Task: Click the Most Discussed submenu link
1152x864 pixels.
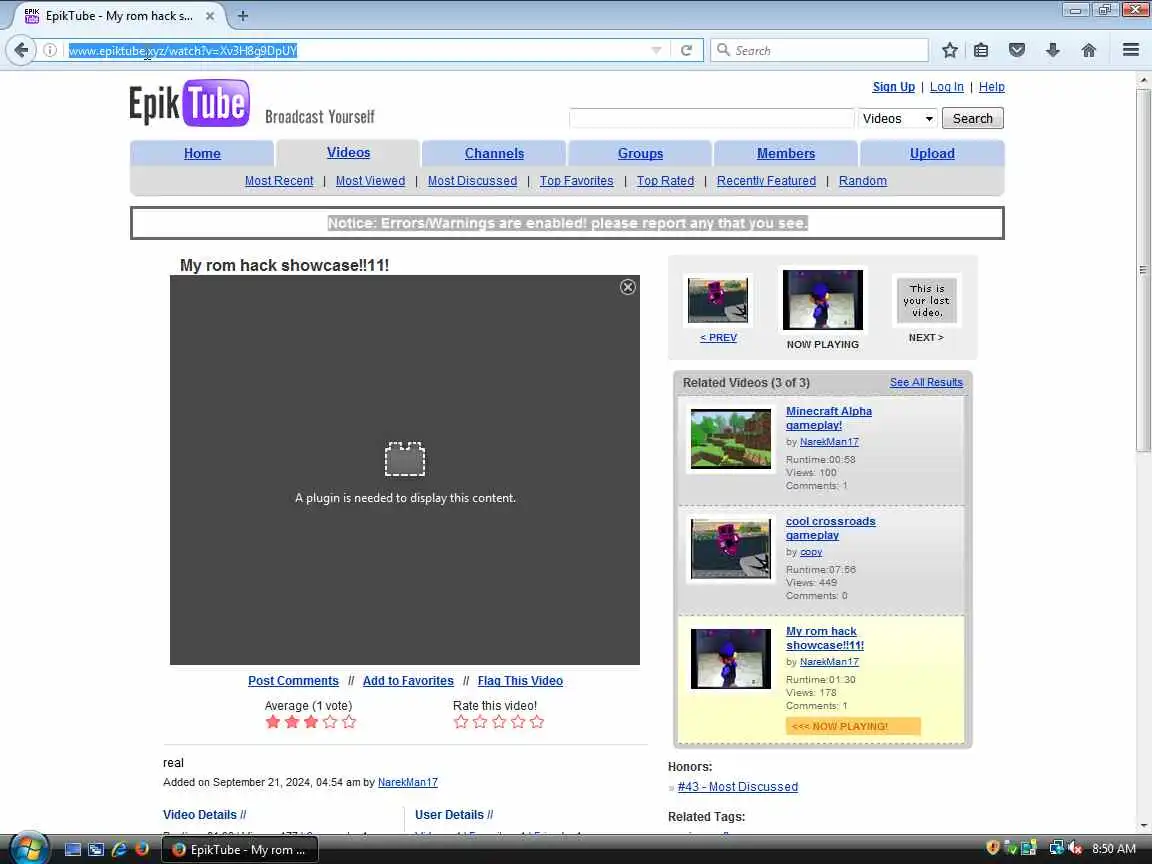Action: pyautogui.click(x=472, y=181)
